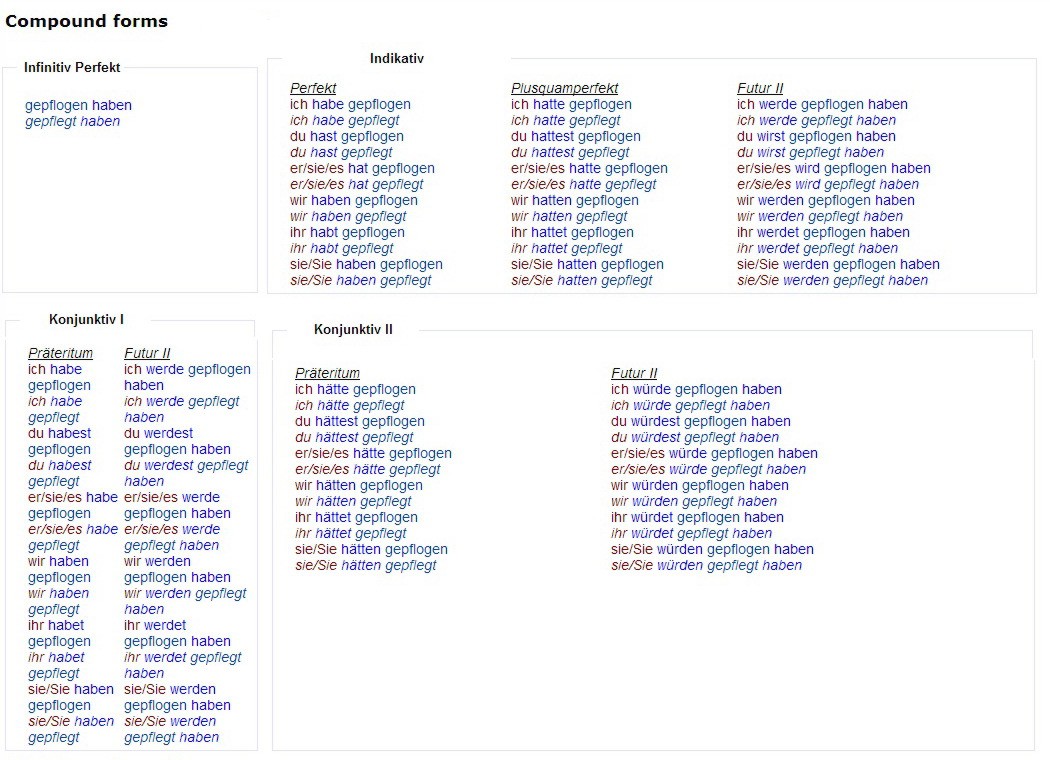Click 'ich habe gepflogen' in Indikativ Perfekt
The image size is (1050, 760).
pyautogui.click(x=350, y=104)
